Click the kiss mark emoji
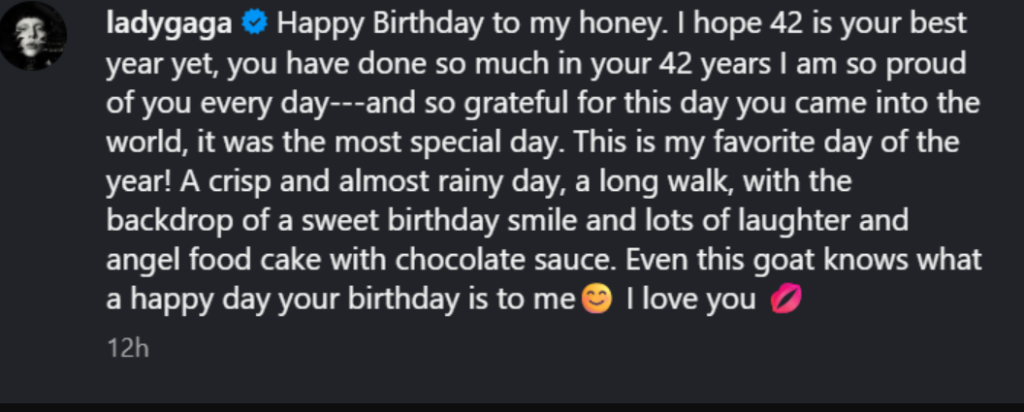The width and height of the screenshot is (1024, 412). (x=781, y=299)
